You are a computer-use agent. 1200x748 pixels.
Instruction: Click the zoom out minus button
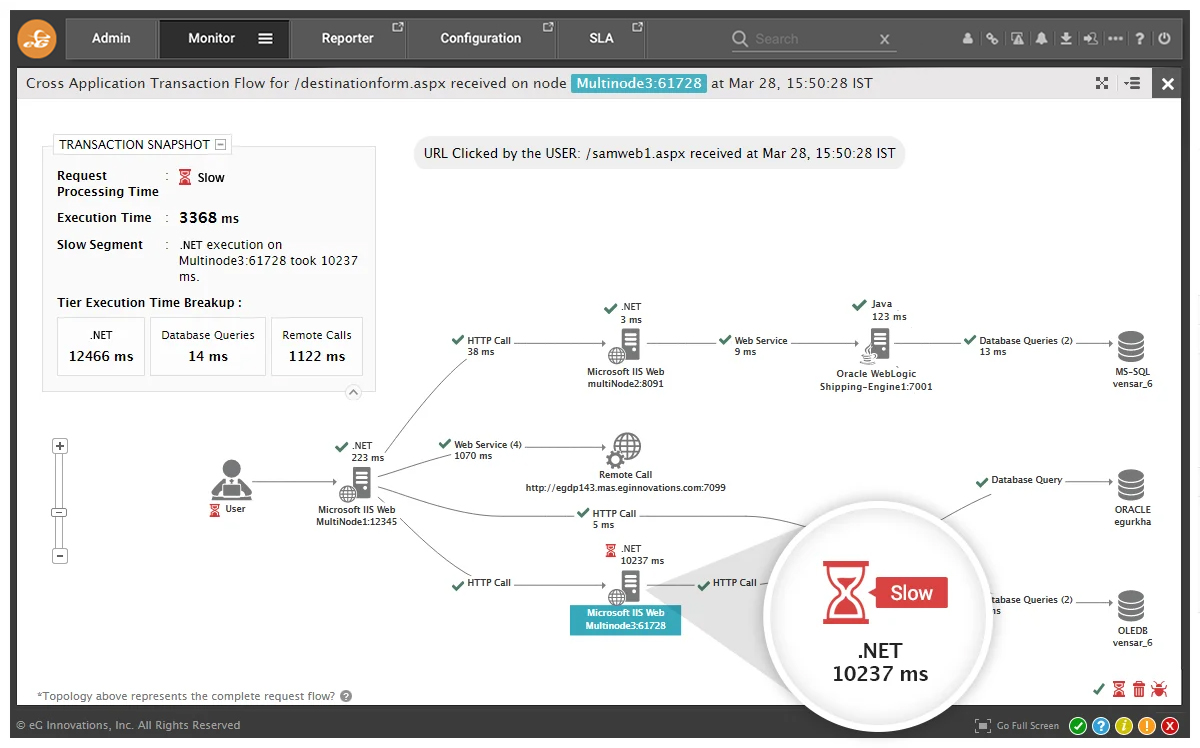[60, 556]
